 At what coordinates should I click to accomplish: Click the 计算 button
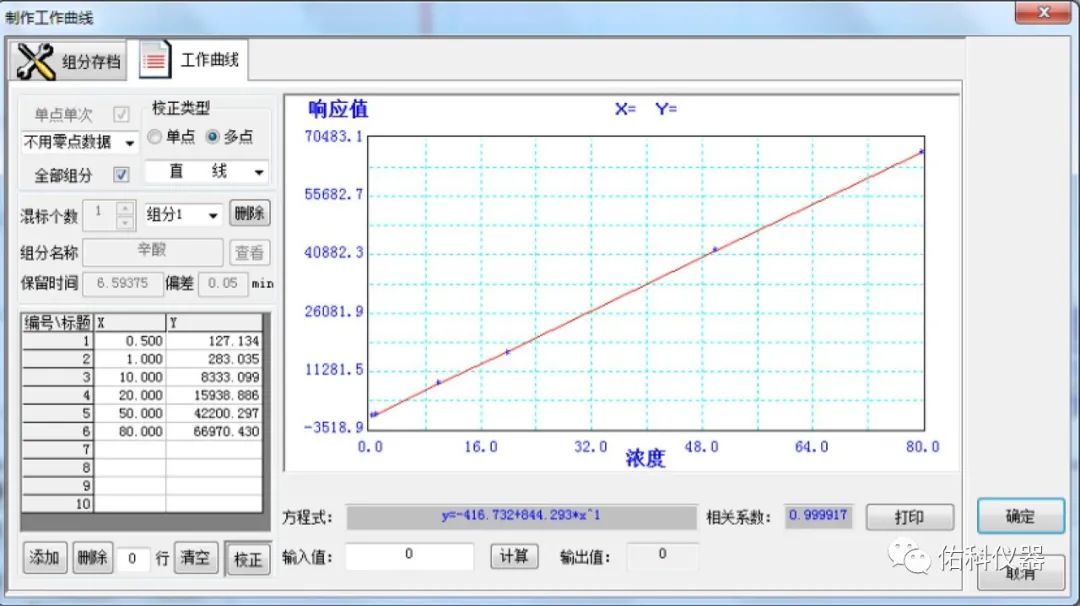click(x=514, y=556)
